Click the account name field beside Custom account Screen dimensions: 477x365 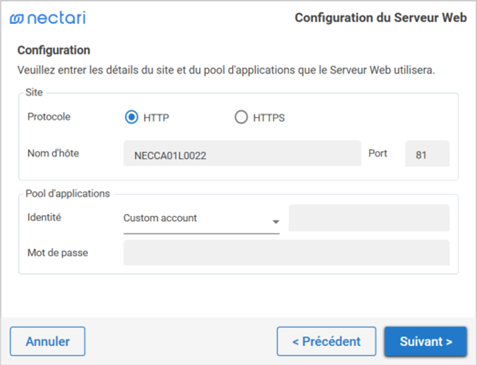coord(369,218)
